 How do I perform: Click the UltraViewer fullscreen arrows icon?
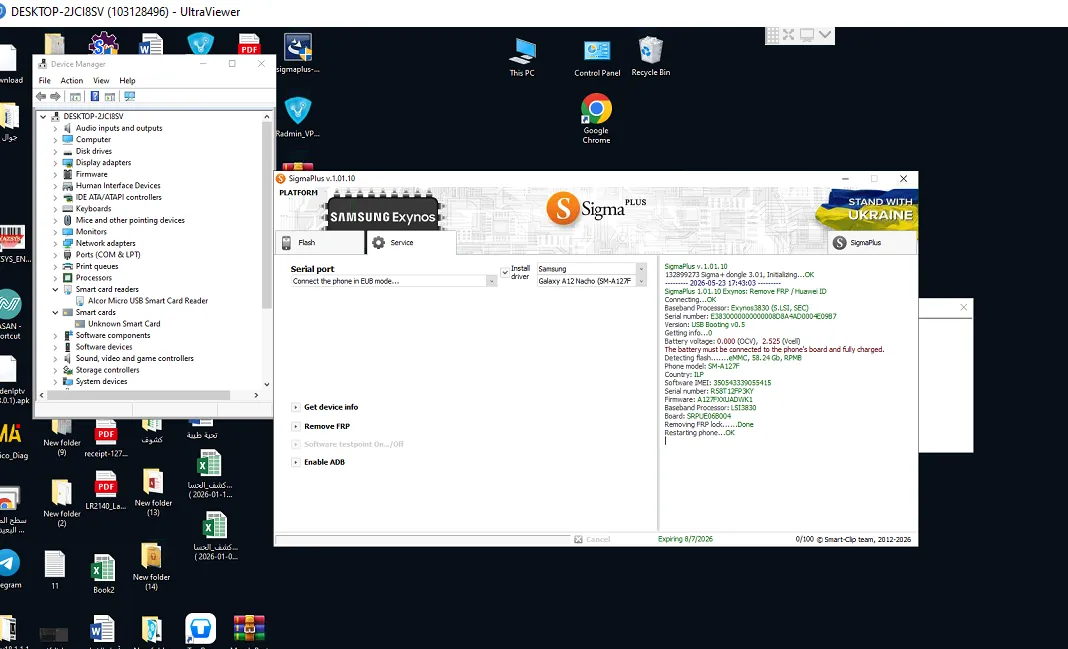point(788,35)
